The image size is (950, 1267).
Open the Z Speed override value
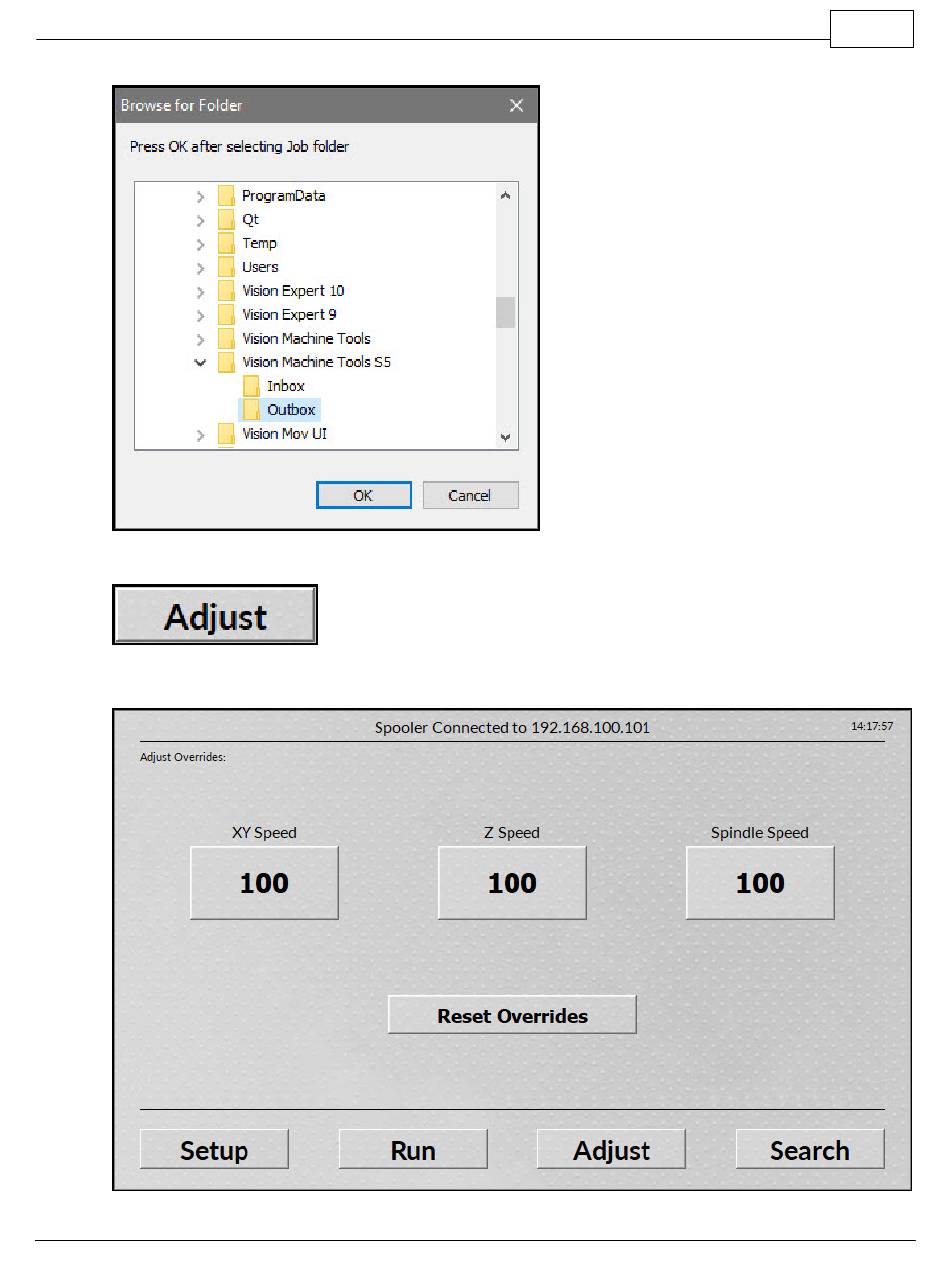pyautogui.click(x=512, y=883)
